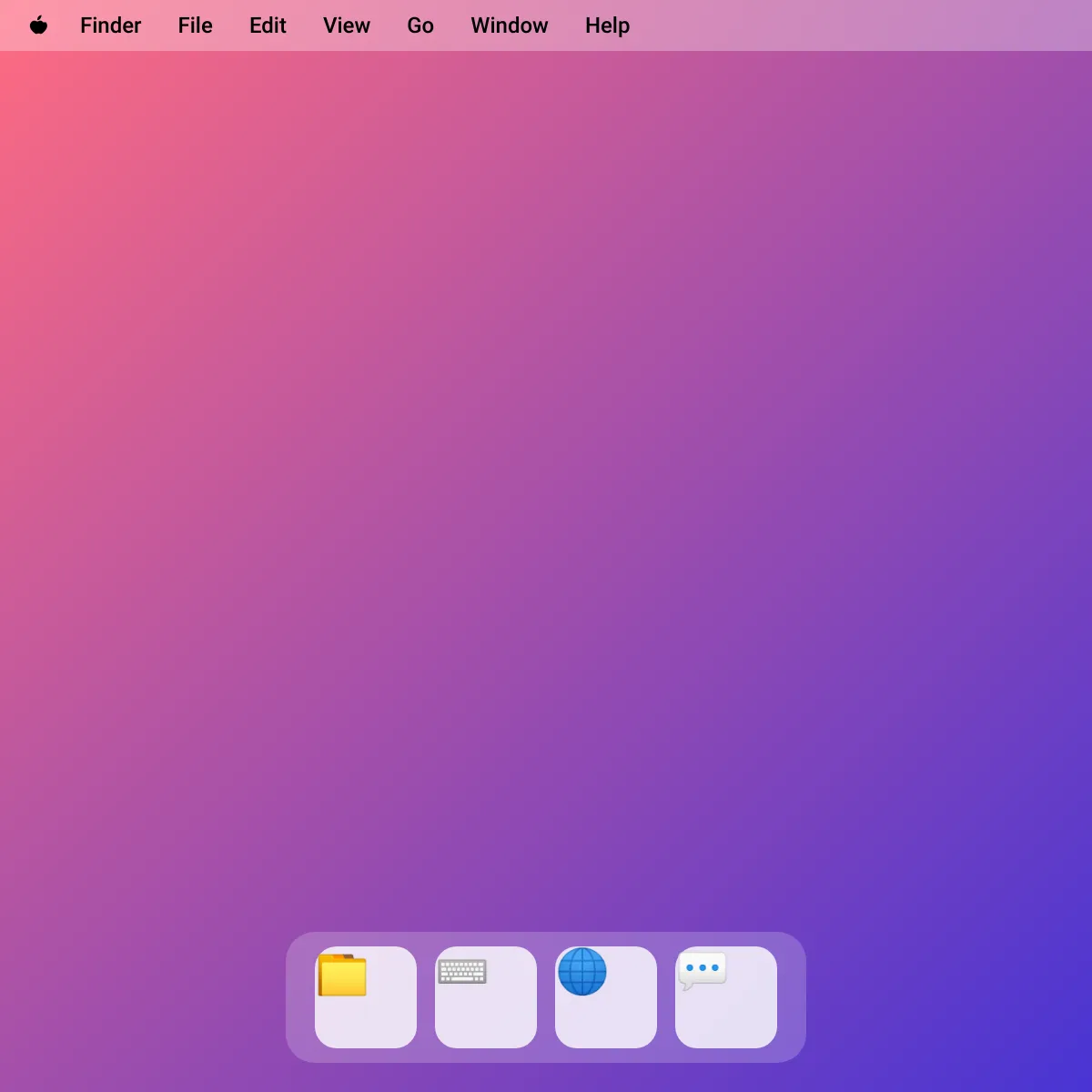Image resolution: width=1092 pixels, height=1092 pixels.
Task: Open the Help menu
Action: (x=608, y=25)
